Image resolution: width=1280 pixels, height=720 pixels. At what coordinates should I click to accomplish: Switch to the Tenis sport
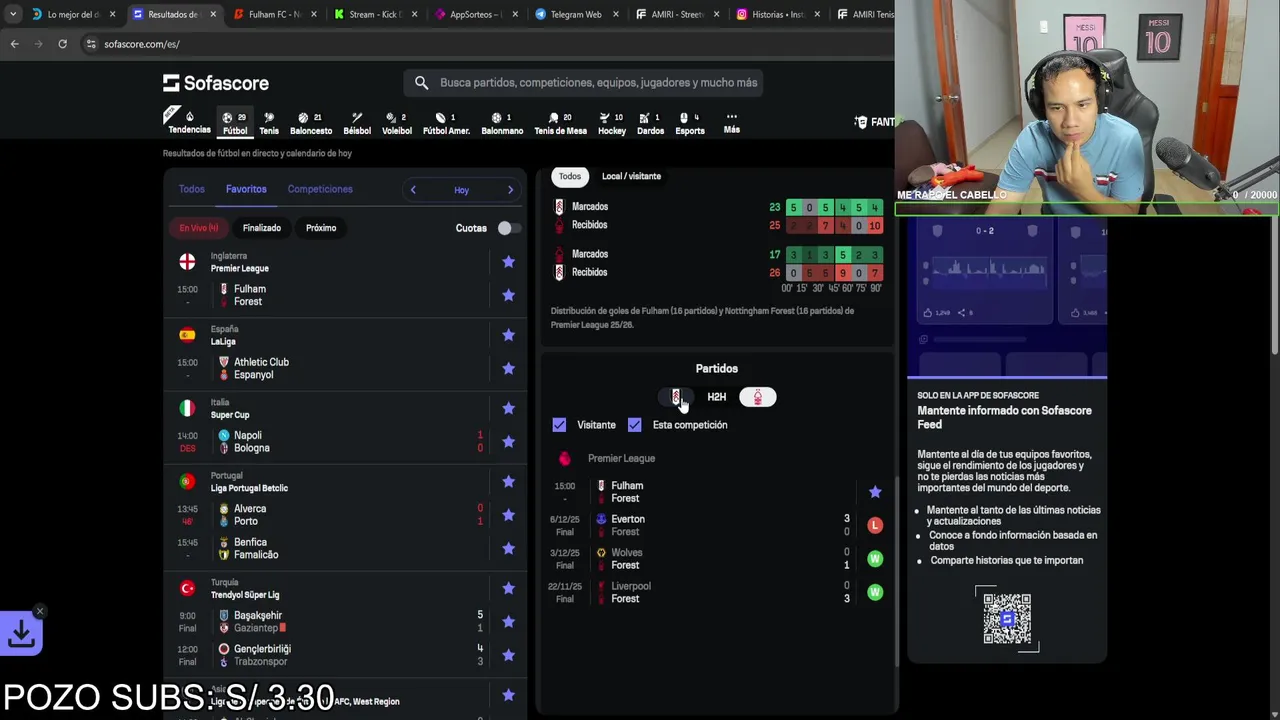click(x=269, y=122)
